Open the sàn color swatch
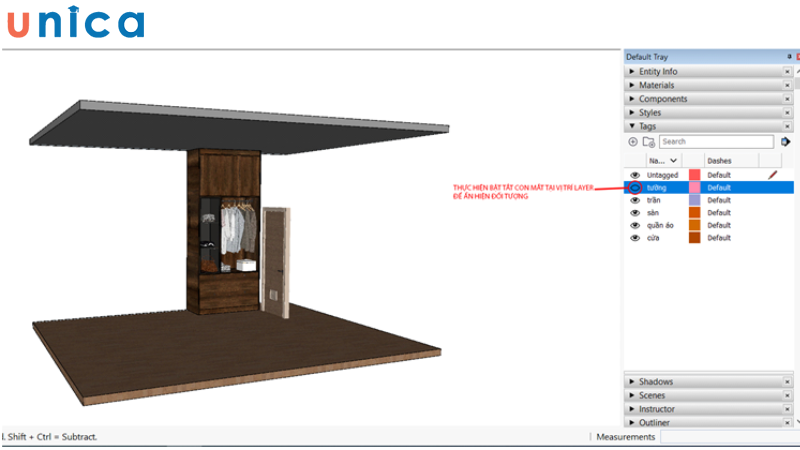The height and width of the screenshot is (450, 800). coord(694,213)
